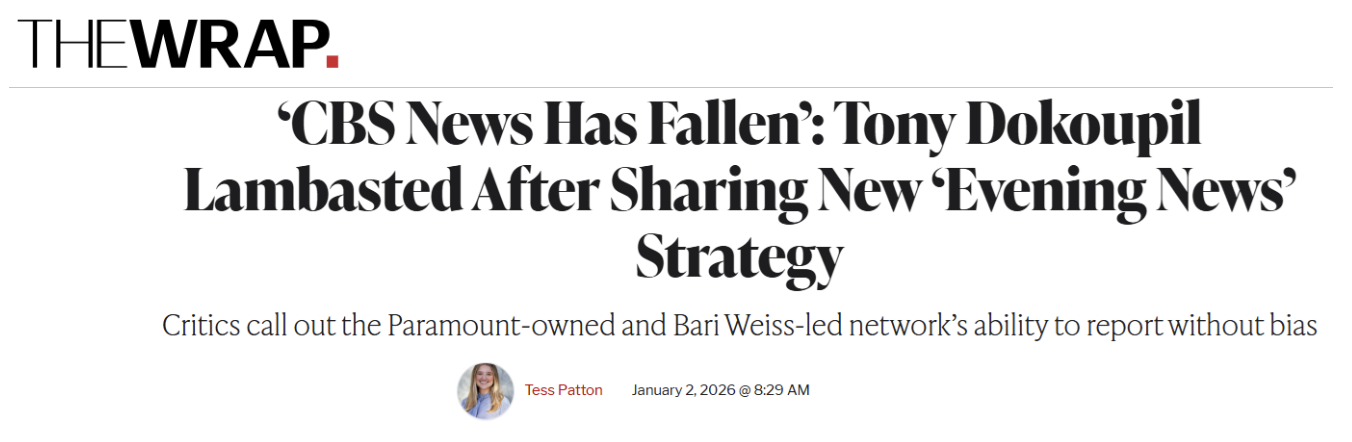The image size is (1352, 442).
Task: Open Tess Patton's author avatar photo
Action: (485, 390)
